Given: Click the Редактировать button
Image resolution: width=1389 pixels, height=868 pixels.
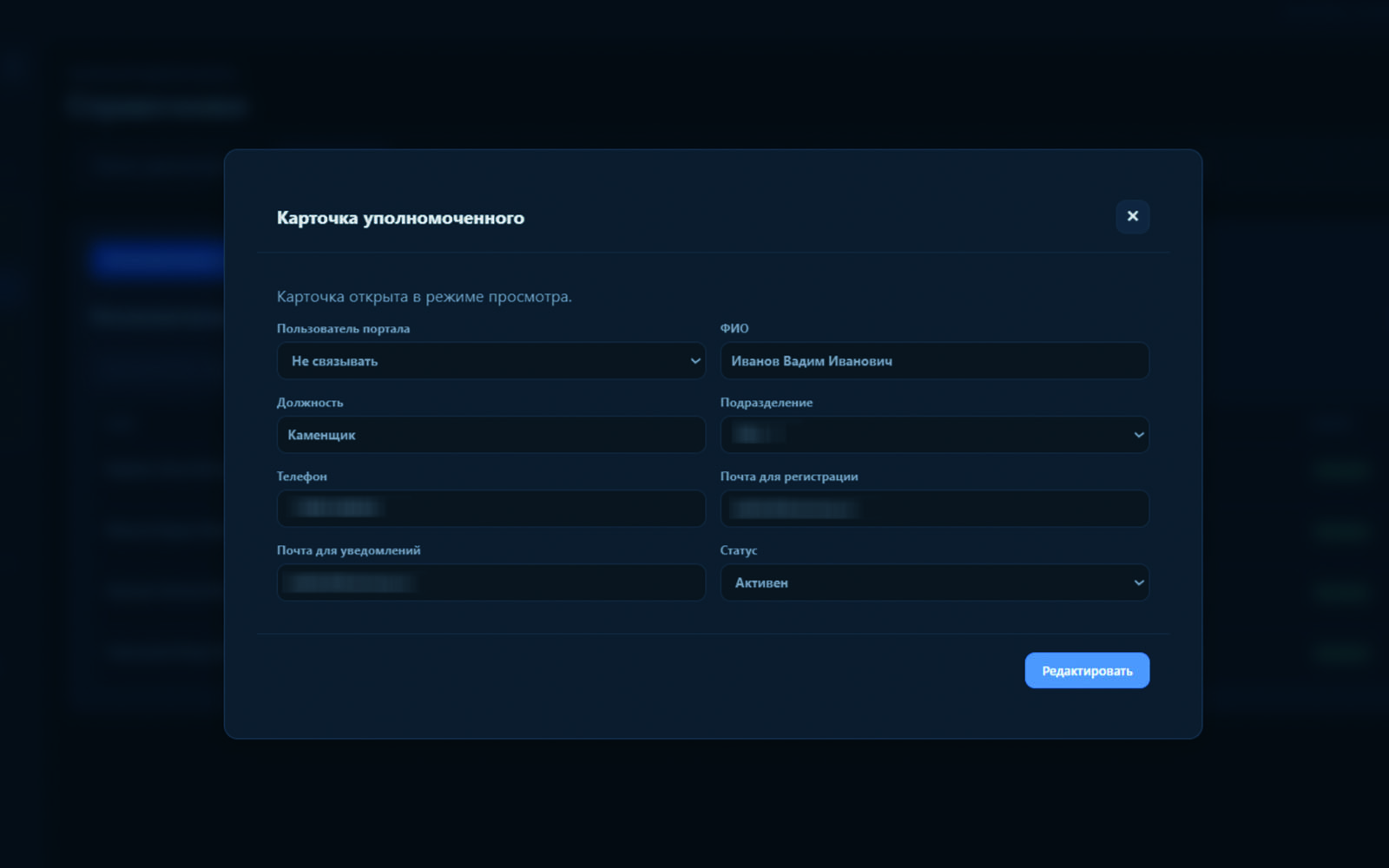Looking at the screenshot, I should coord(1087,670).
